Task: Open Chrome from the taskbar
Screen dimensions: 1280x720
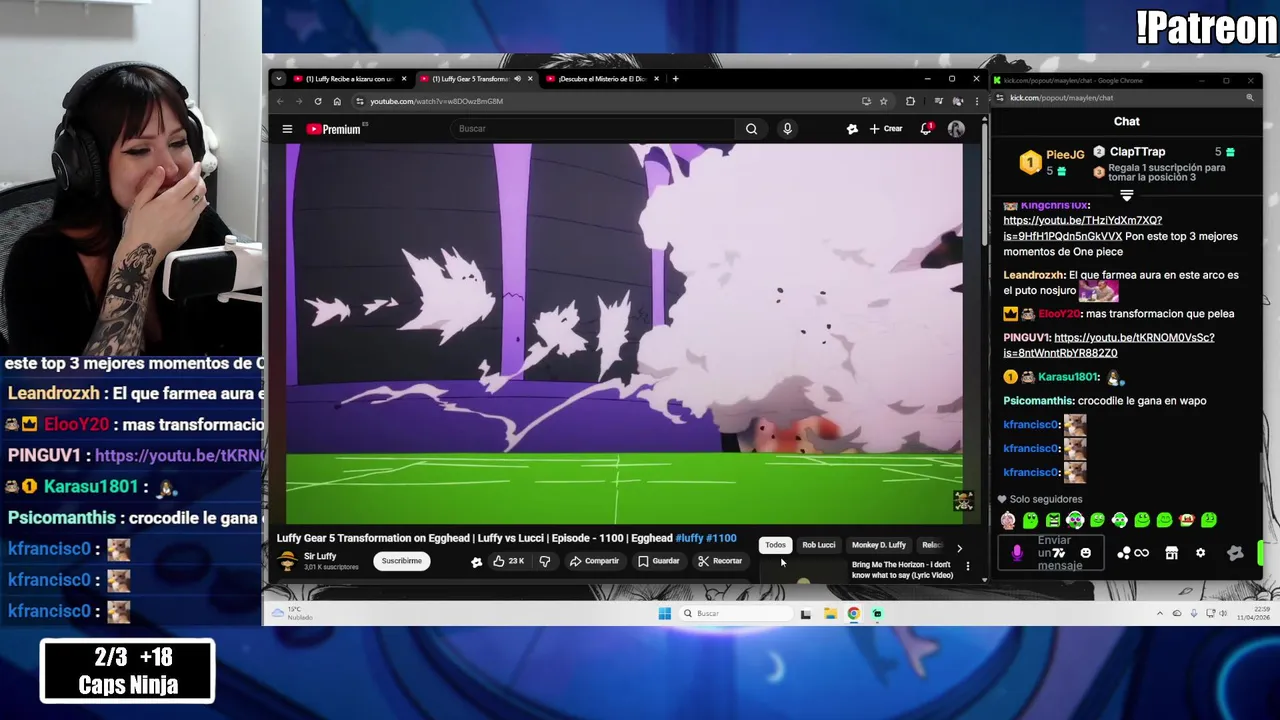Action: tap(853, 613)
